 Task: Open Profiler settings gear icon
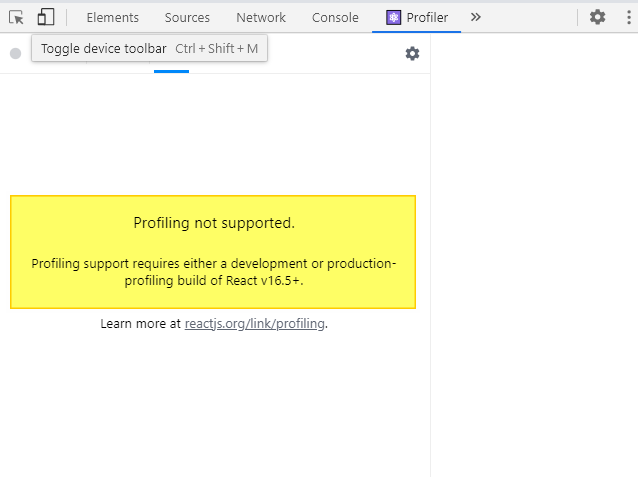click(x=412, y=54)
